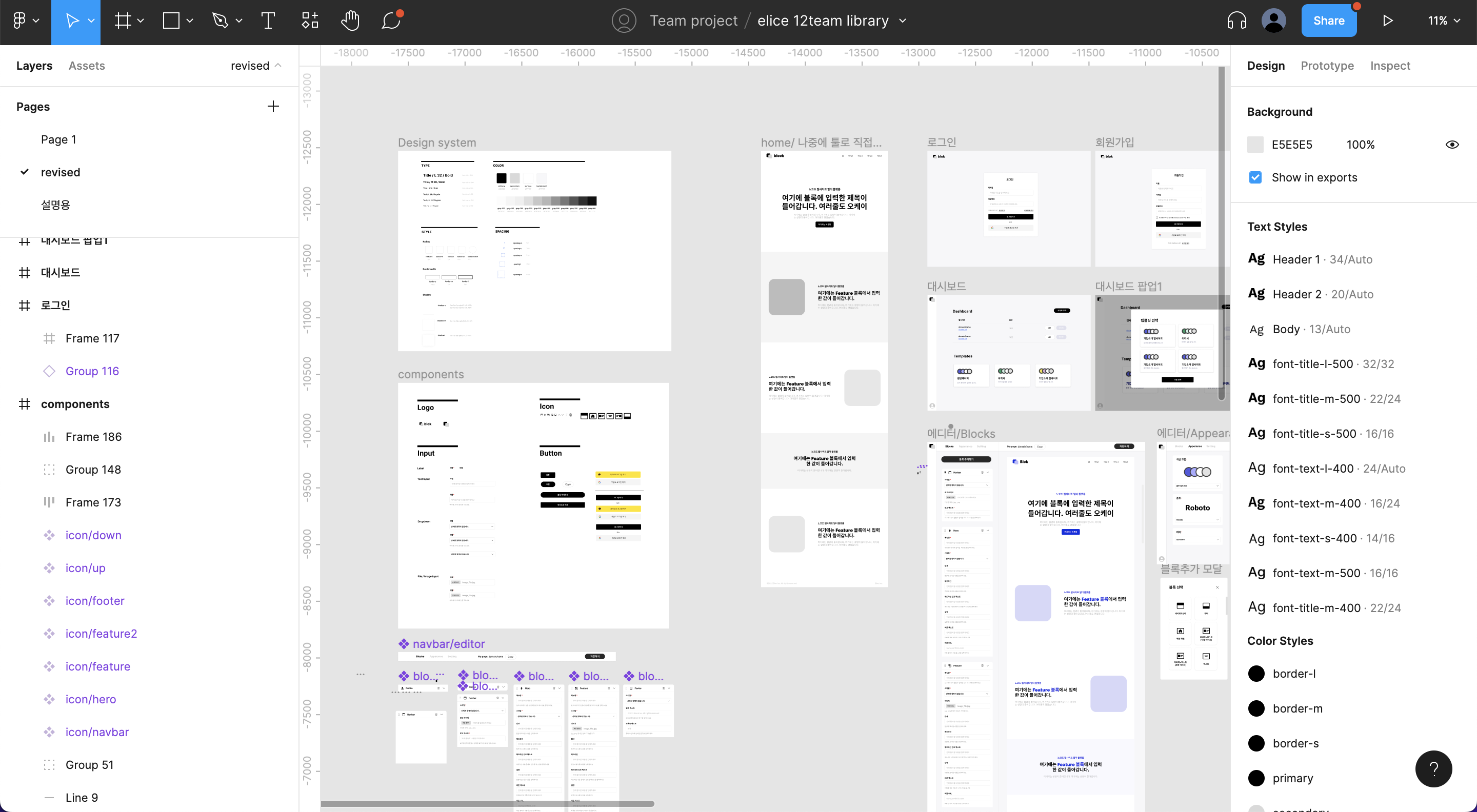Select the Text tool
The height and width of the screenshot is (812, 1477).
(x=267, y=21)
